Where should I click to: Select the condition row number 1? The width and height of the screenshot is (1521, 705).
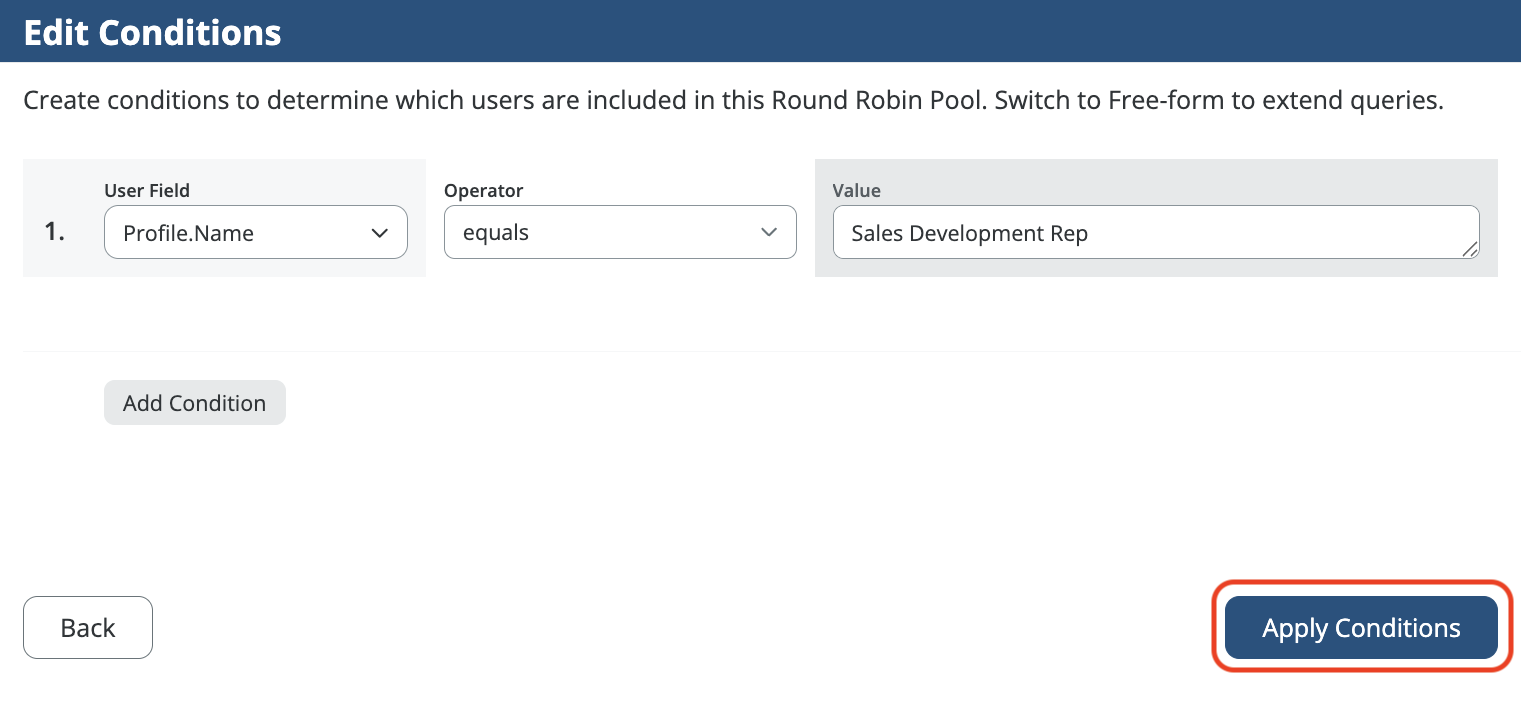(55, 233)
